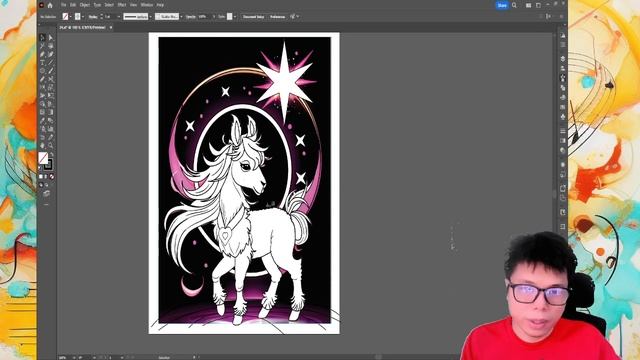The width and height of the screenshot is (640, 360).
Task: Pick the Magic Wand tool
Action: pos(42,46)
